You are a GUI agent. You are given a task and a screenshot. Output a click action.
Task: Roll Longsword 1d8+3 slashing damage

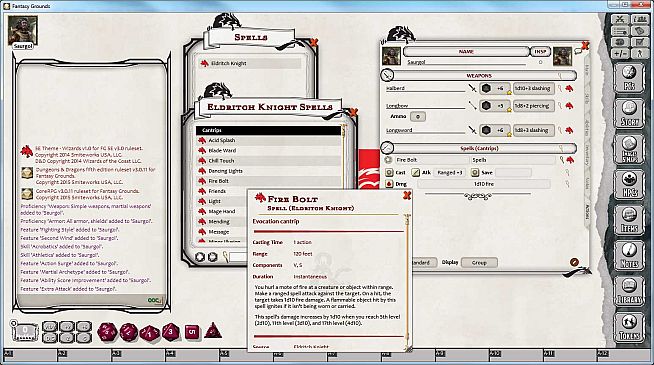533,130
